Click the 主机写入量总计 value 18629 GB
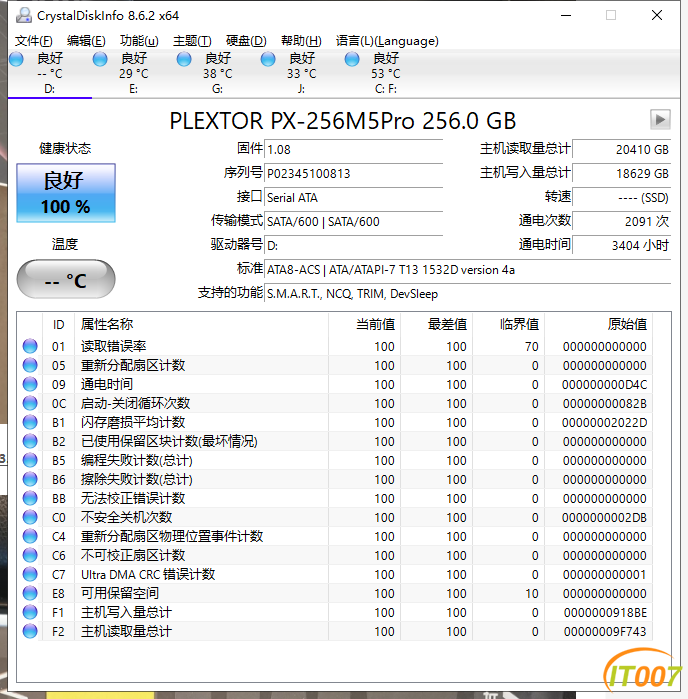The height and width of the screenshot is (699, 688). tap(622, 173)
